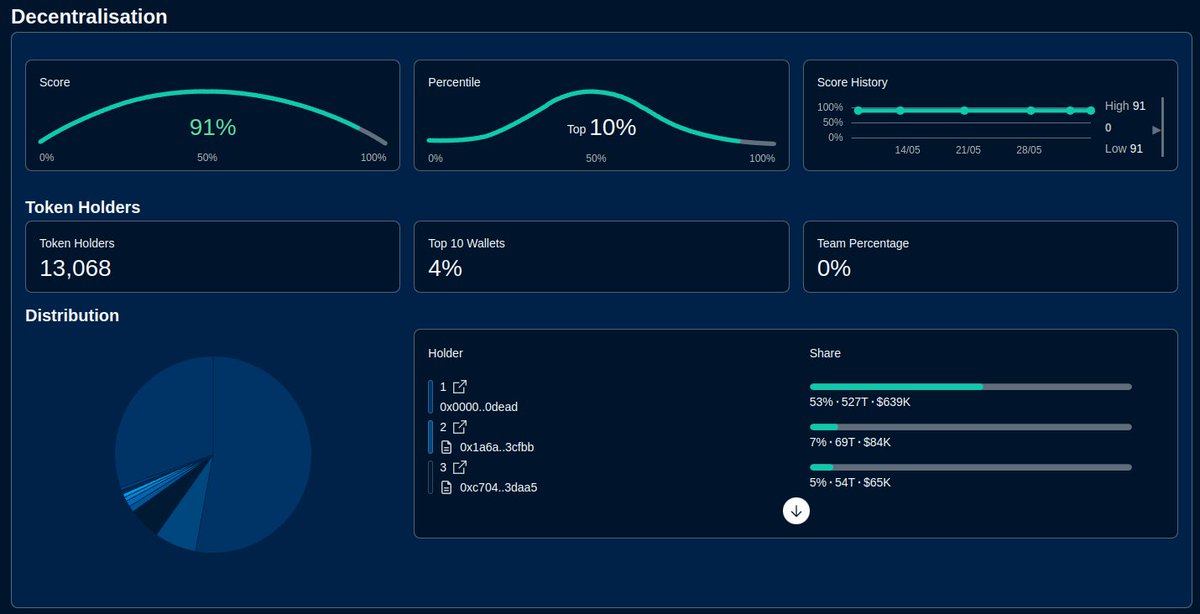
Task: Click the 53% · 527T · $639K text
Action: tap(860, 402)
